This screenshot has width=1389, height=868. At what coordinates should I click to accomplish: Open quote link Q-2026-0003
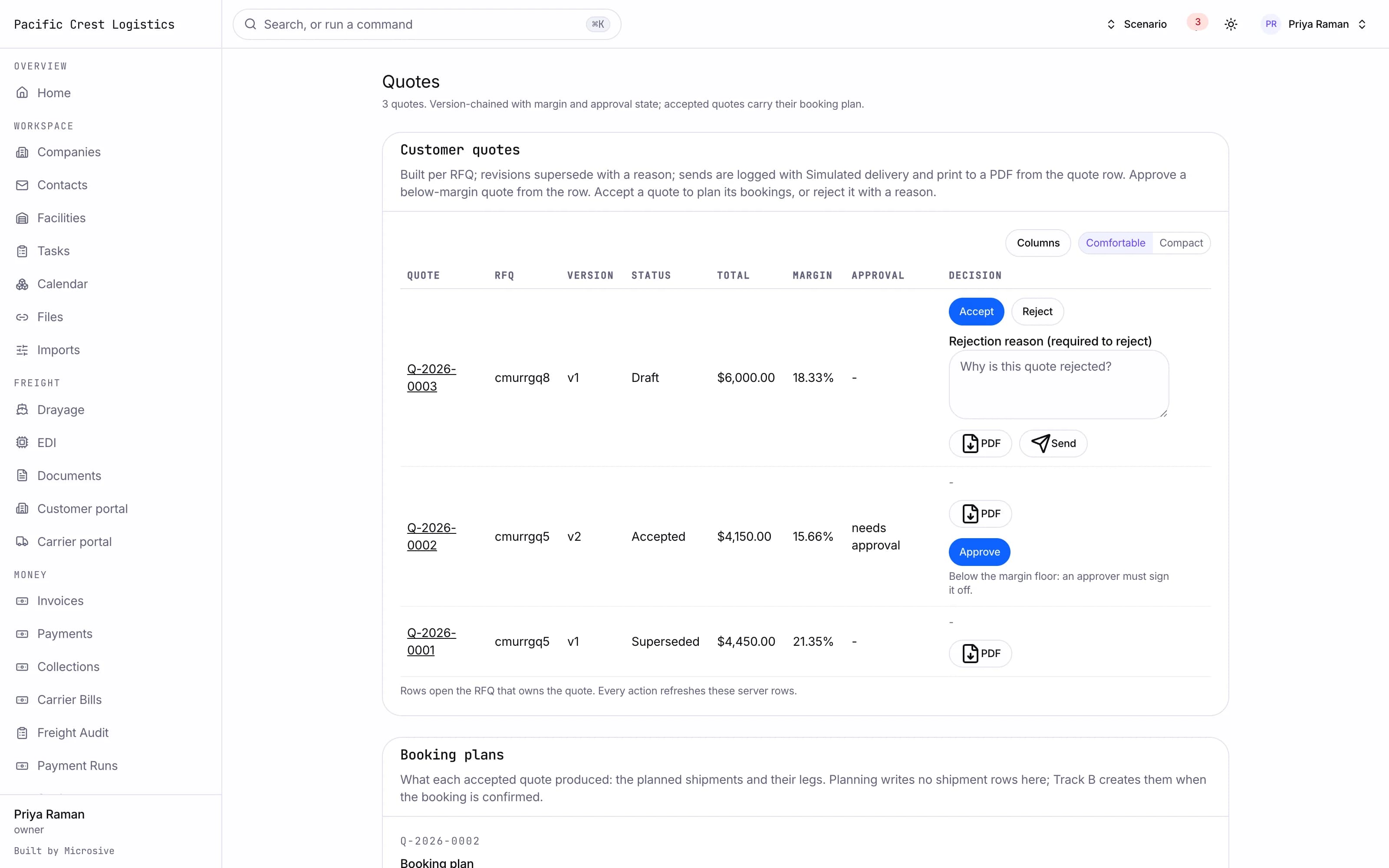coord(431,378)
